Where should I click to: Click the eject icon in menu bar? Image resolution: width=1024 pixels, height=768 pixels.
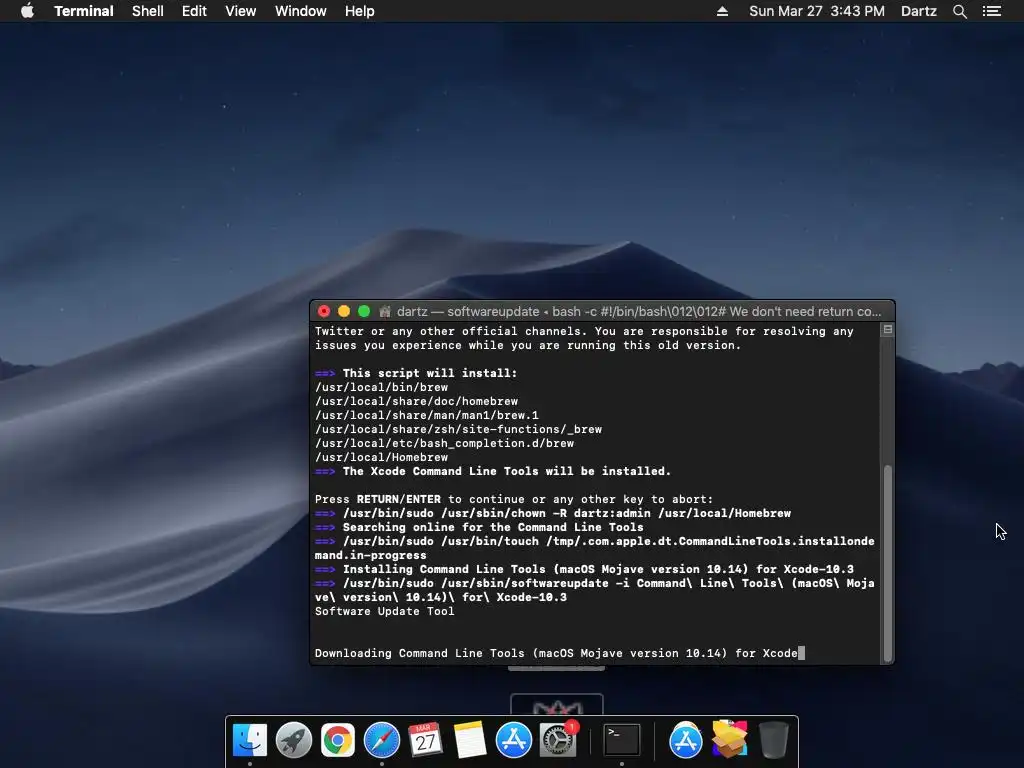722,11
